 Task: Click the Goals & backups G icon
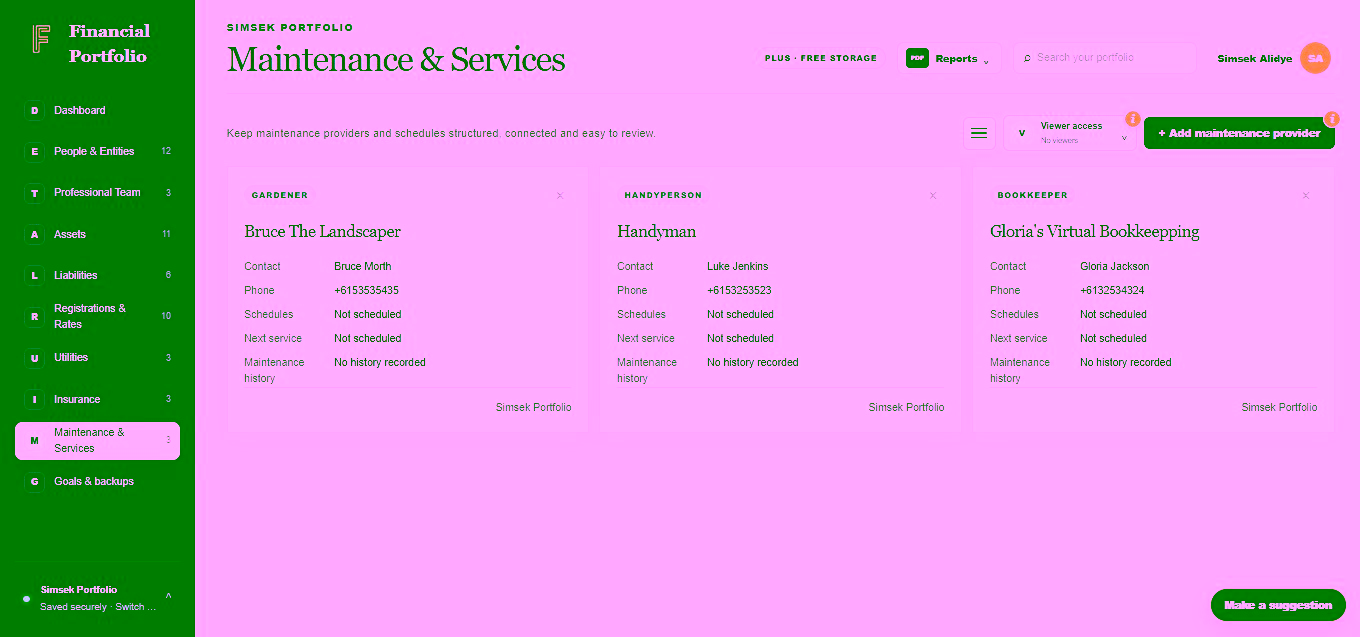[35, 482]
